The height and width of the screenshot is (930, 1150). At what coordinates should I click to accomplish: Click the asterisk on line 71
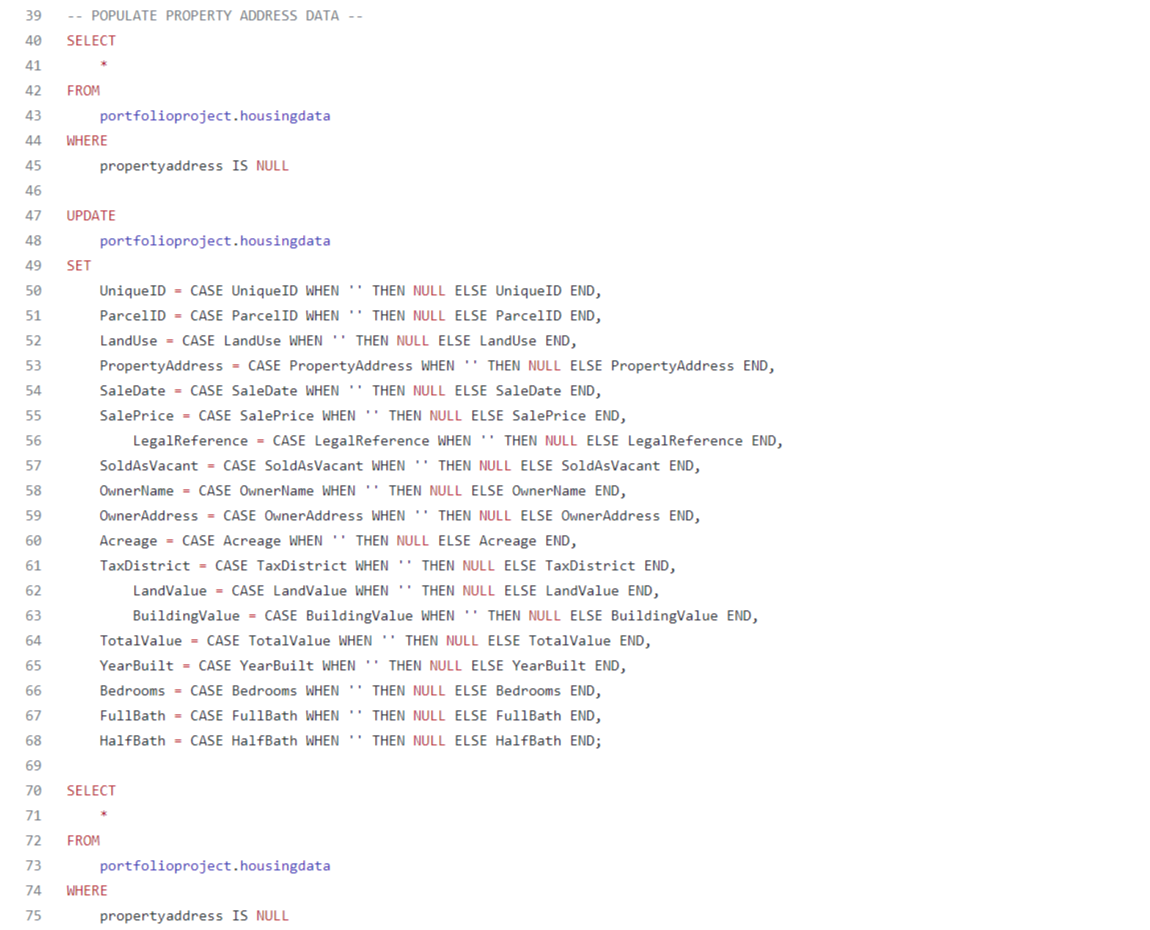tap(103, 815)
